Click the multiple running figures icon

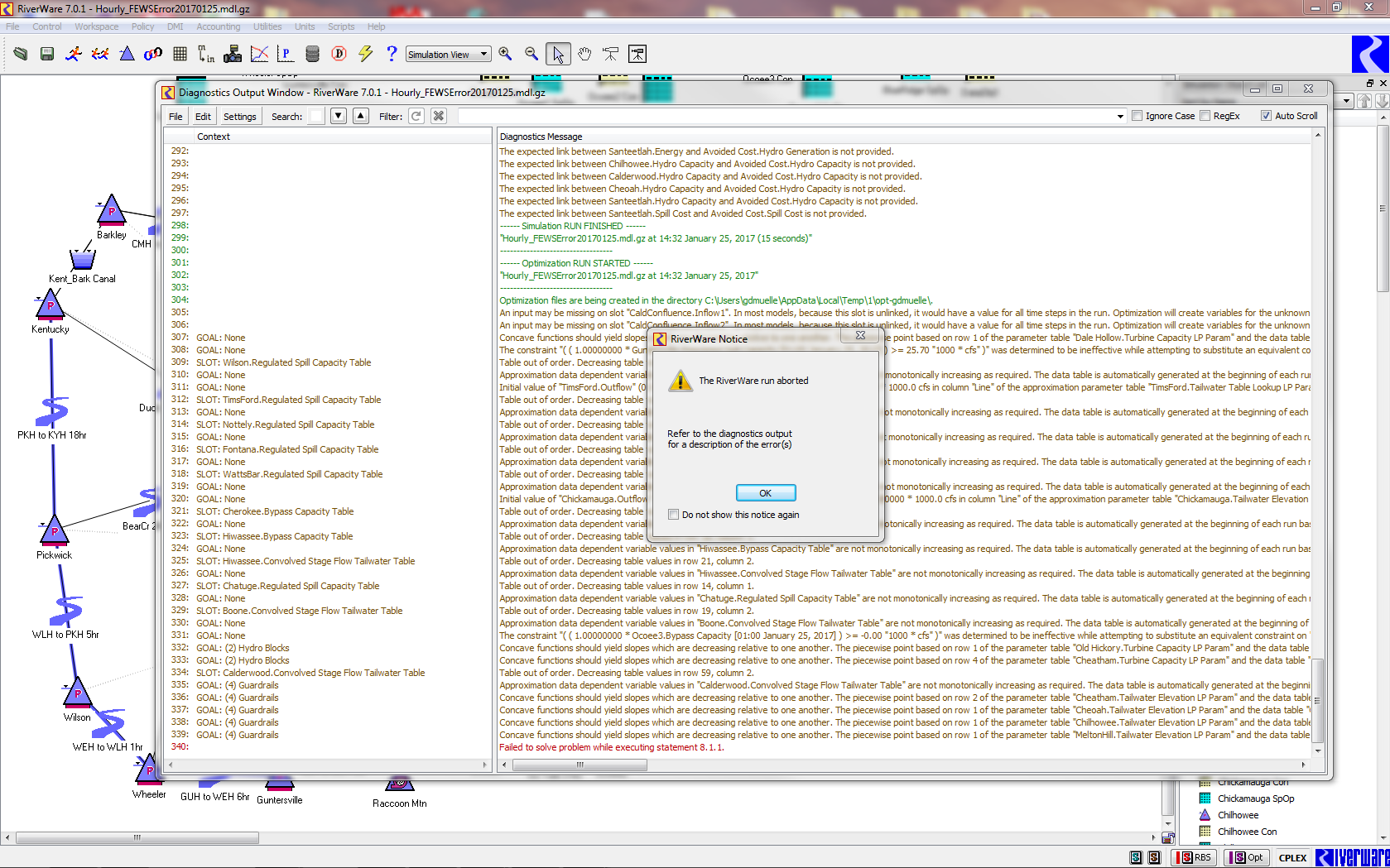click(100, 54)
